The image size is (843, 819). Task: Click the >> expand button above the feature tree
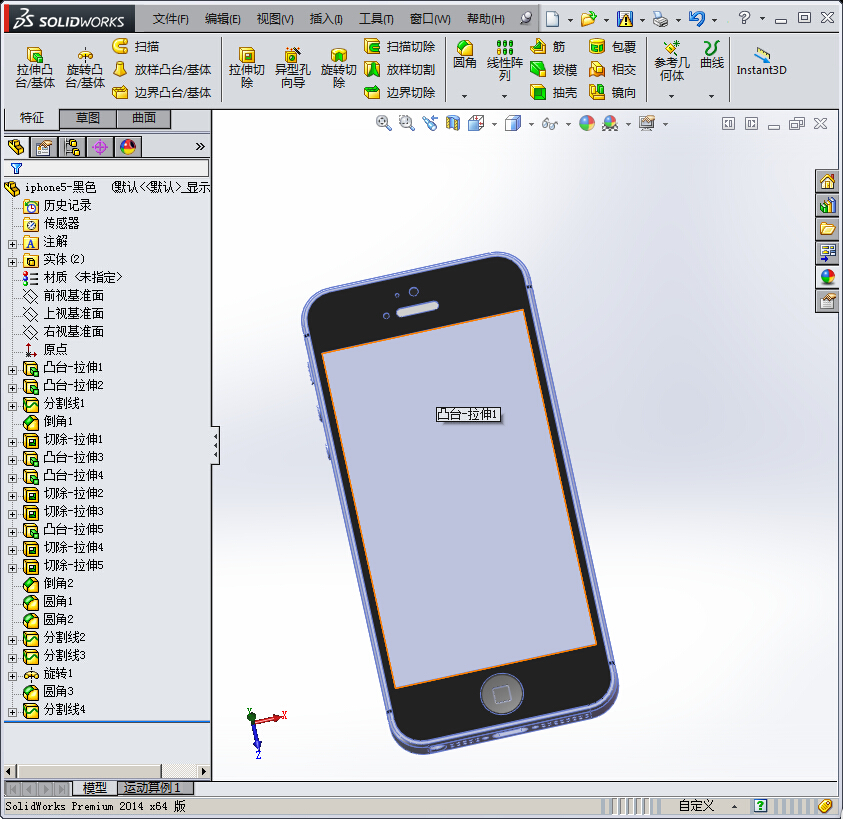point(198,145)
